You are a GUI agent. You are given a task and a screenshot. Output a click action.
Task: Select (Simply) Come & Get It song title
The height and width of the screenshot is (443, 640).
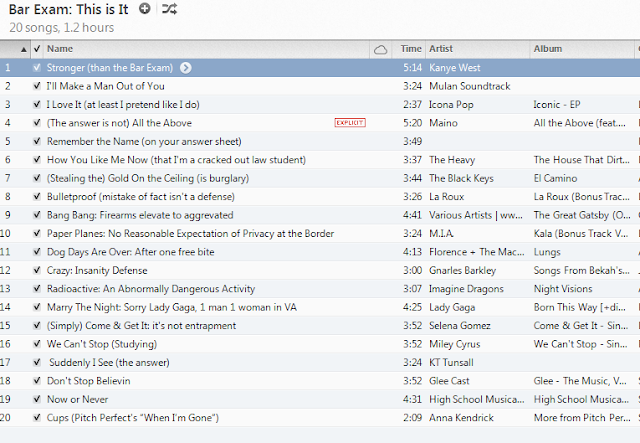(141, 326)
